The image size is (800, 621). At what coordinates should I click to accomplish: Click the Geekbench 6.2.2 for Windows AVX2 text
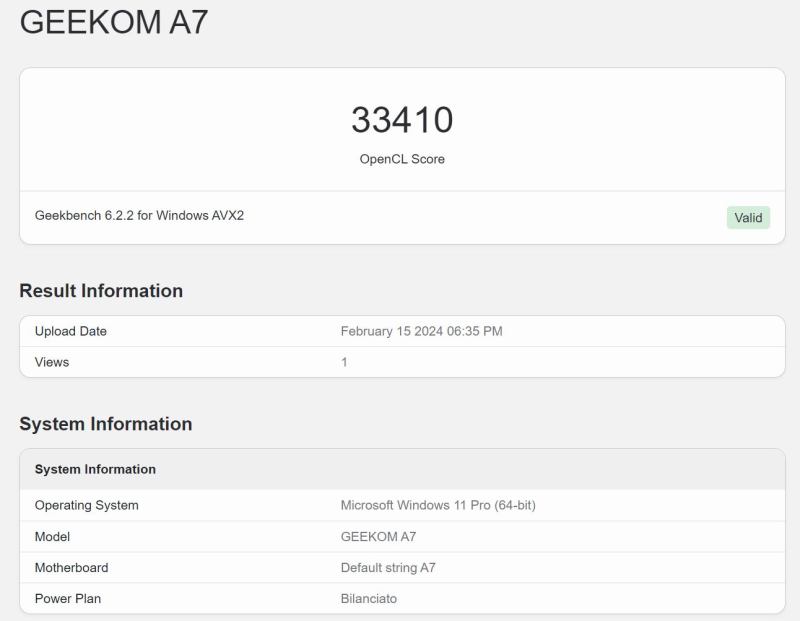click(x=139, y=216)
